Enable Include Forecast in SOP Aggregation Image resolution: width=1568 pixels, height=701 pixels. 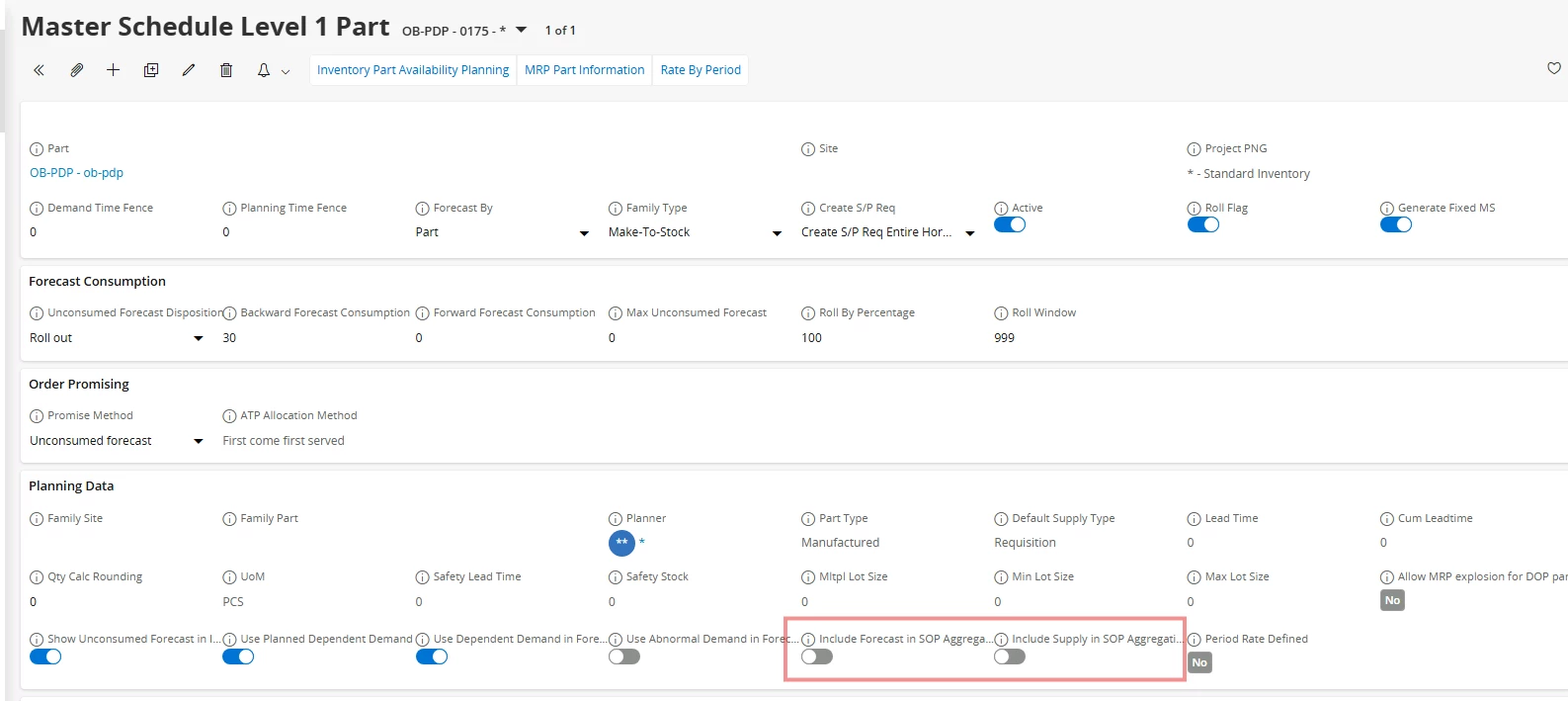(817, 657)
